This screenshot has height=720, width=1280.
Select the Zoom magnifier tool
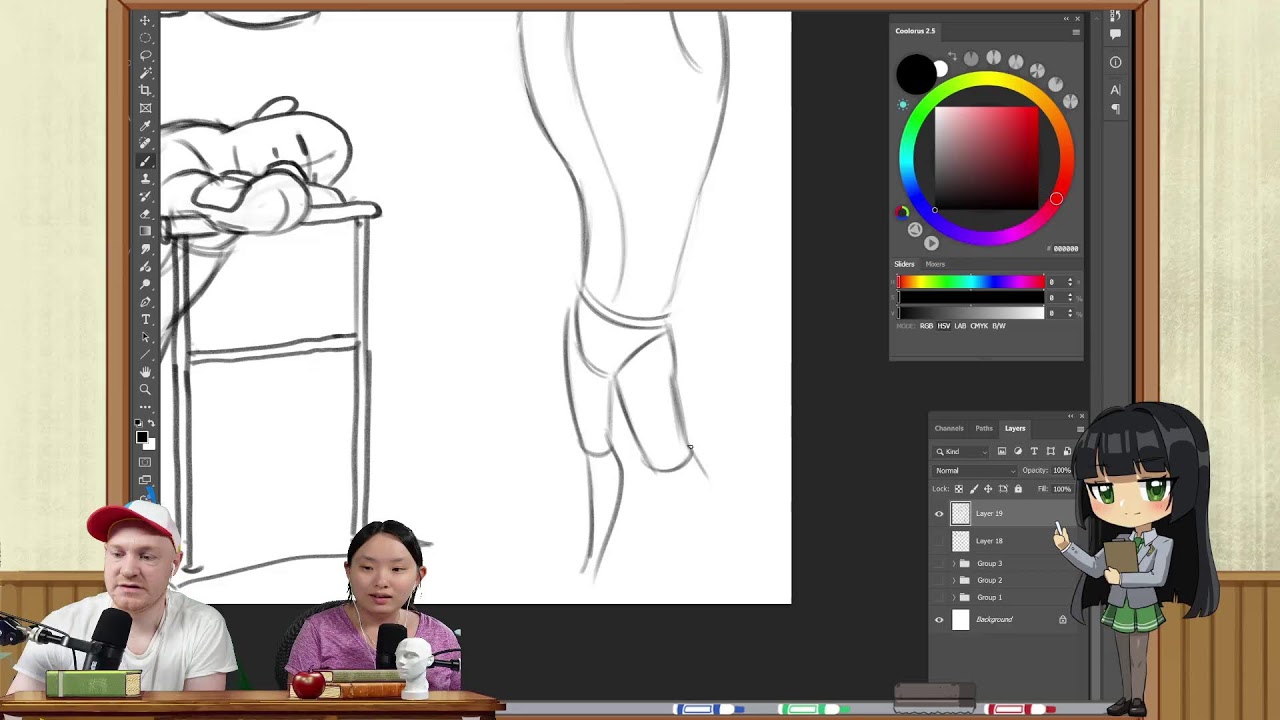tap(145, 390)
